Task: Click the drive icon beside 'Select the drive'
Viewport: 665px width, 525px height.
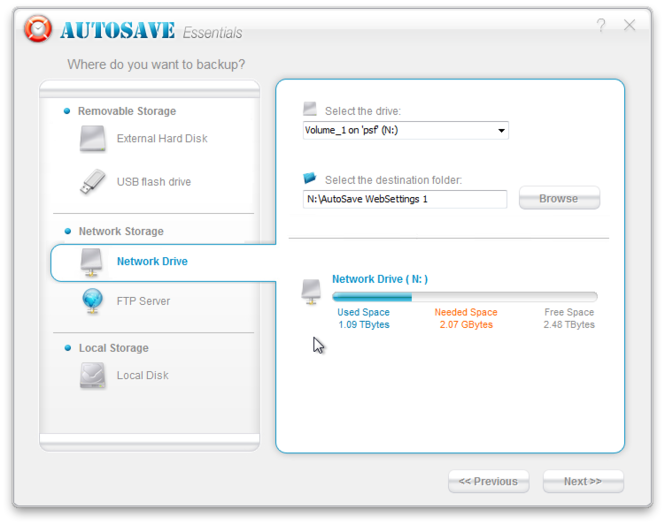Action: 310,109
